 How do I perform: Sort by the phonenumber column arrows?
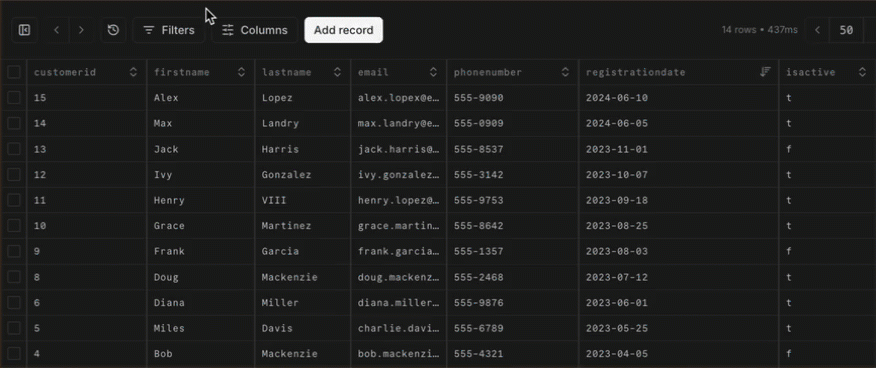(565, 72)
